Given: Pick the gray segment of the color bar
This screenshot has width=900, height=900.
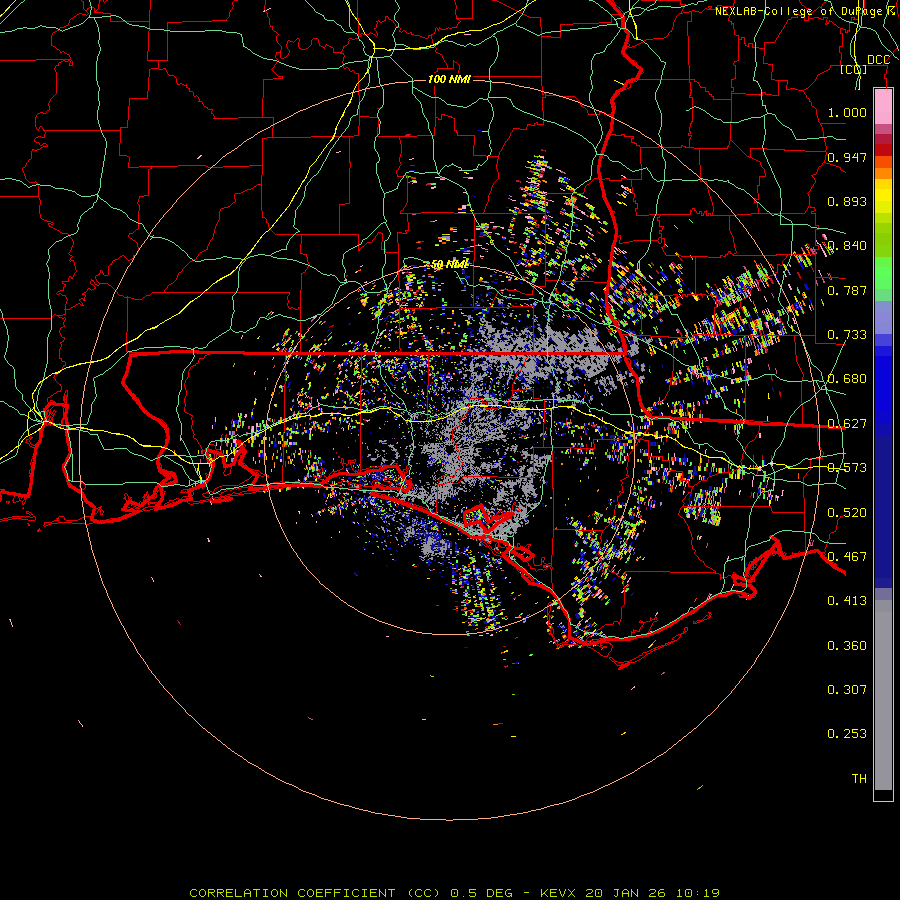Looking at the screenshot, I should (883, 695).
